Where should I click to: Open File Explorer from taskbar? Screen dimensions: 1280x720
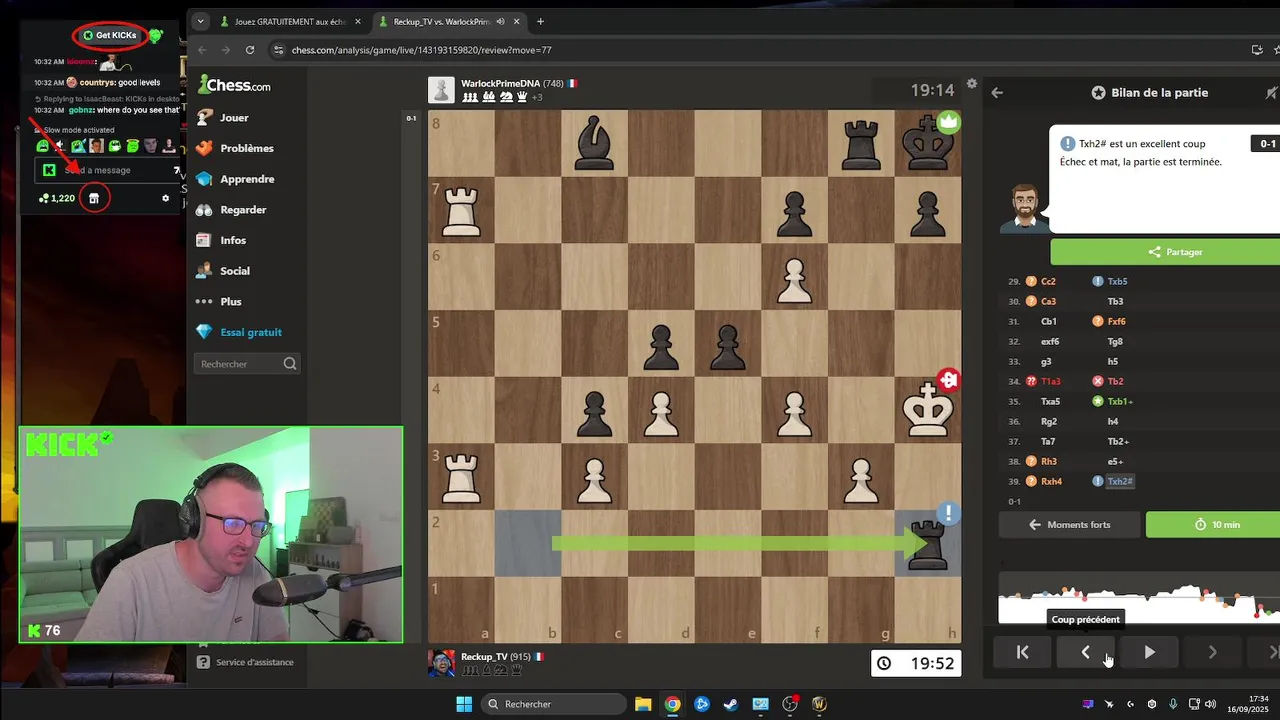(x=643, y=704)
